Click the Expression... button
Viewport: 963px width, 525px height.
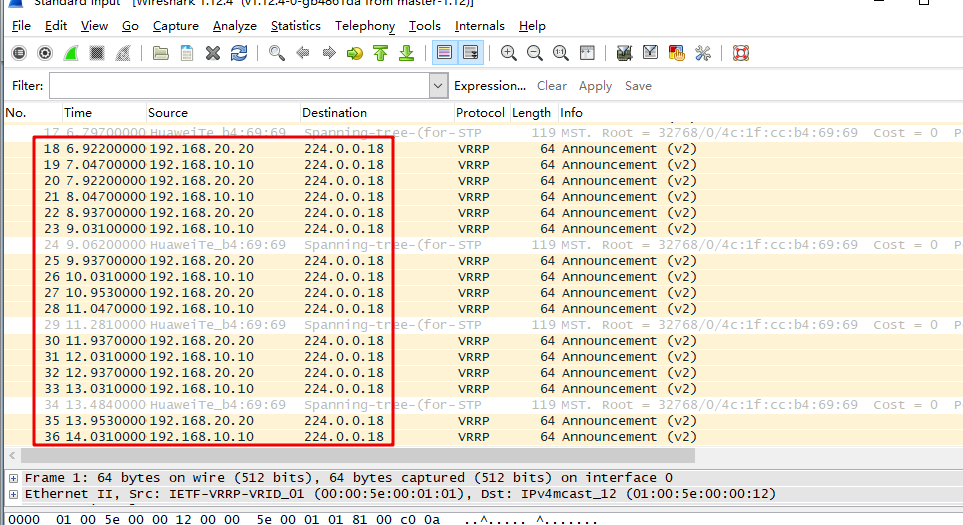[489, 86]
